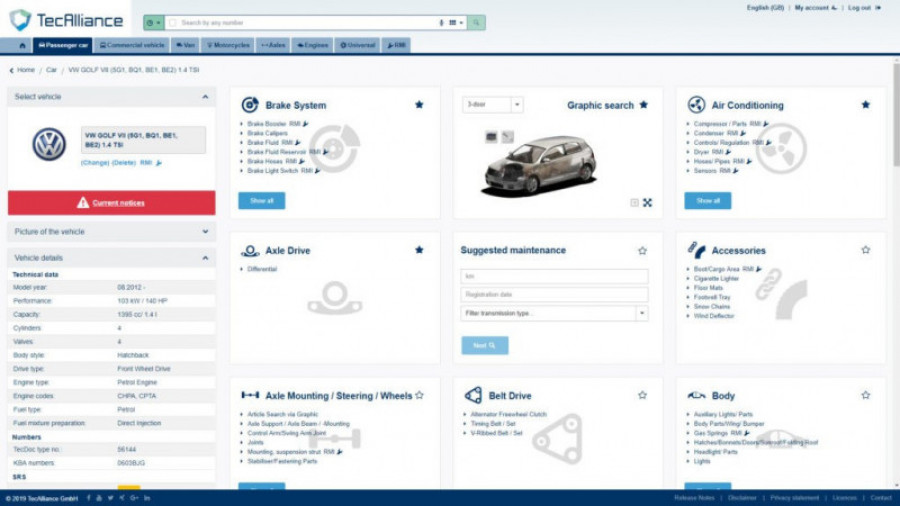Click RMI wrench icon next to Brake Booster
This screenshot has height=506, width=900.
(305, 124)
